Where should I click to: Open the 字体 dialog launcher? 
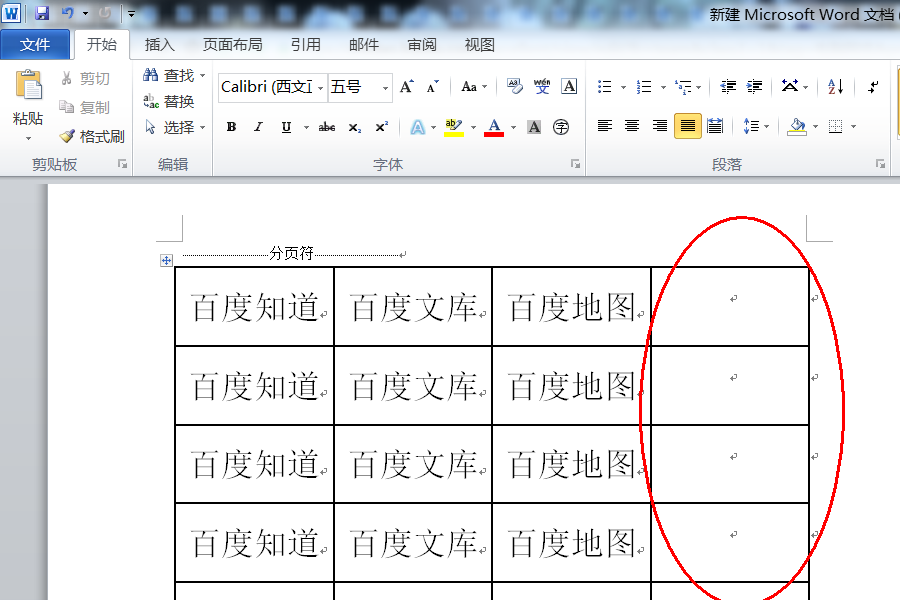[575, 164]
